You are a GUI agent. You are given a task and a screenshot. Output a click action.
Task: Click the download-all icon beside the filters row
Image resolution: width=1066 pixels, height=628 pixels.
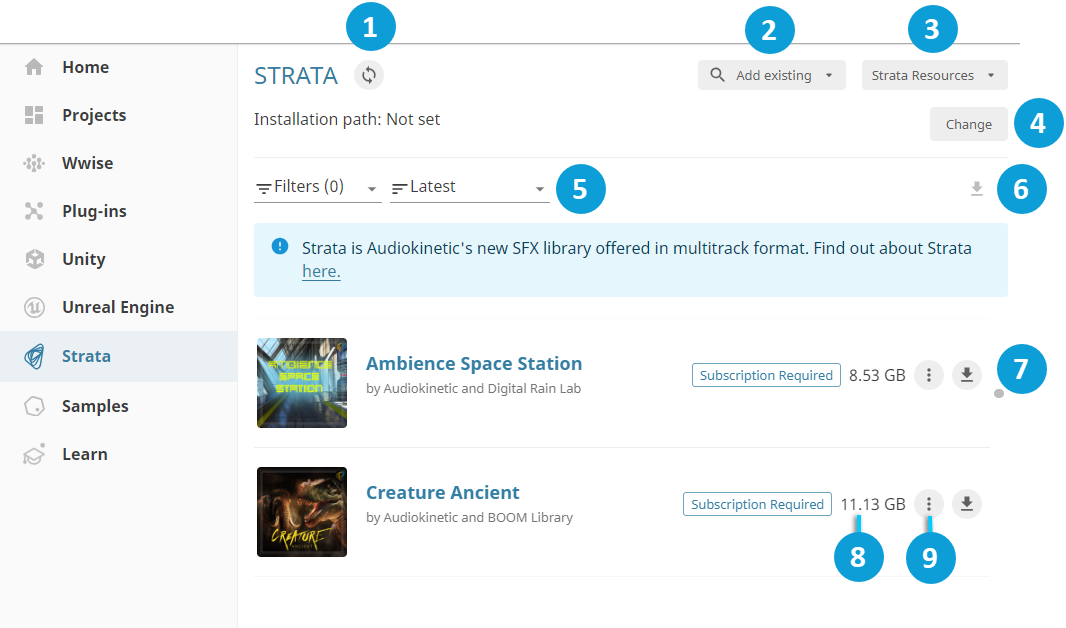977,188
